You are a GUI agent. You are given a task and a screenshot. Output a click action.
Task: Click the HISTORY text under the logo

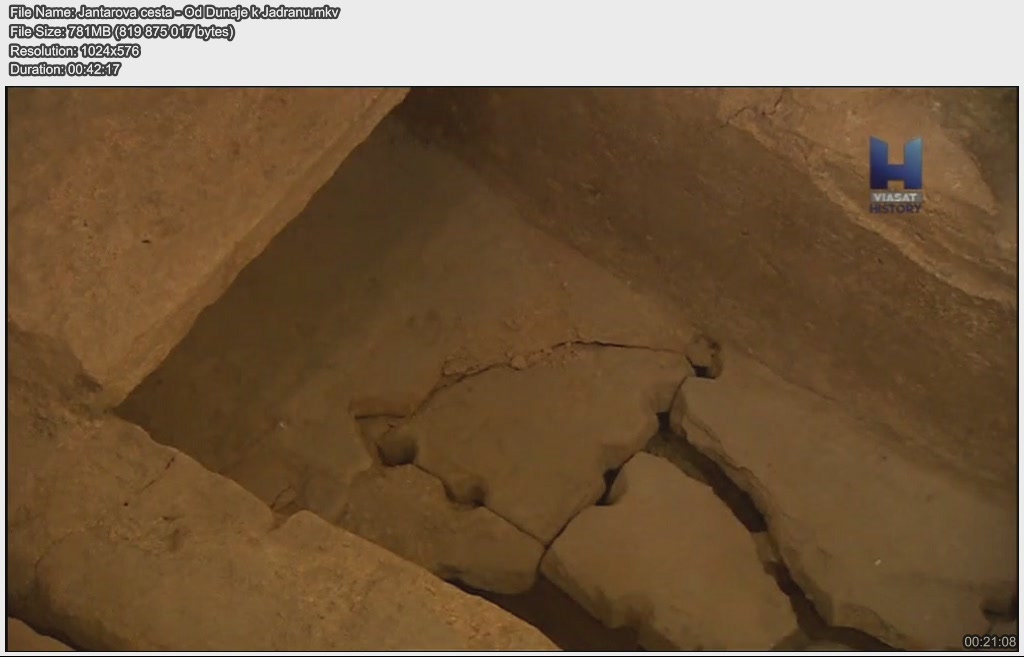pos(894,208)
